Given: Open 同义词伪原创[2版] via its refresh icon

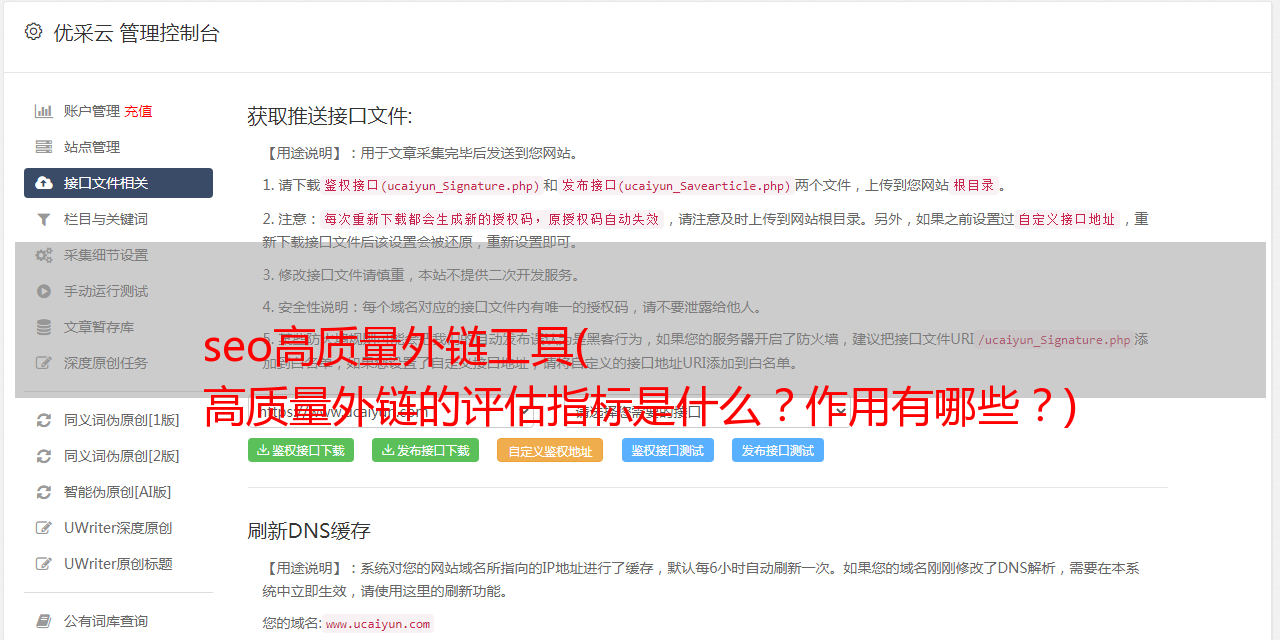Looking at the screenshot, I should (x=44, y=456).
